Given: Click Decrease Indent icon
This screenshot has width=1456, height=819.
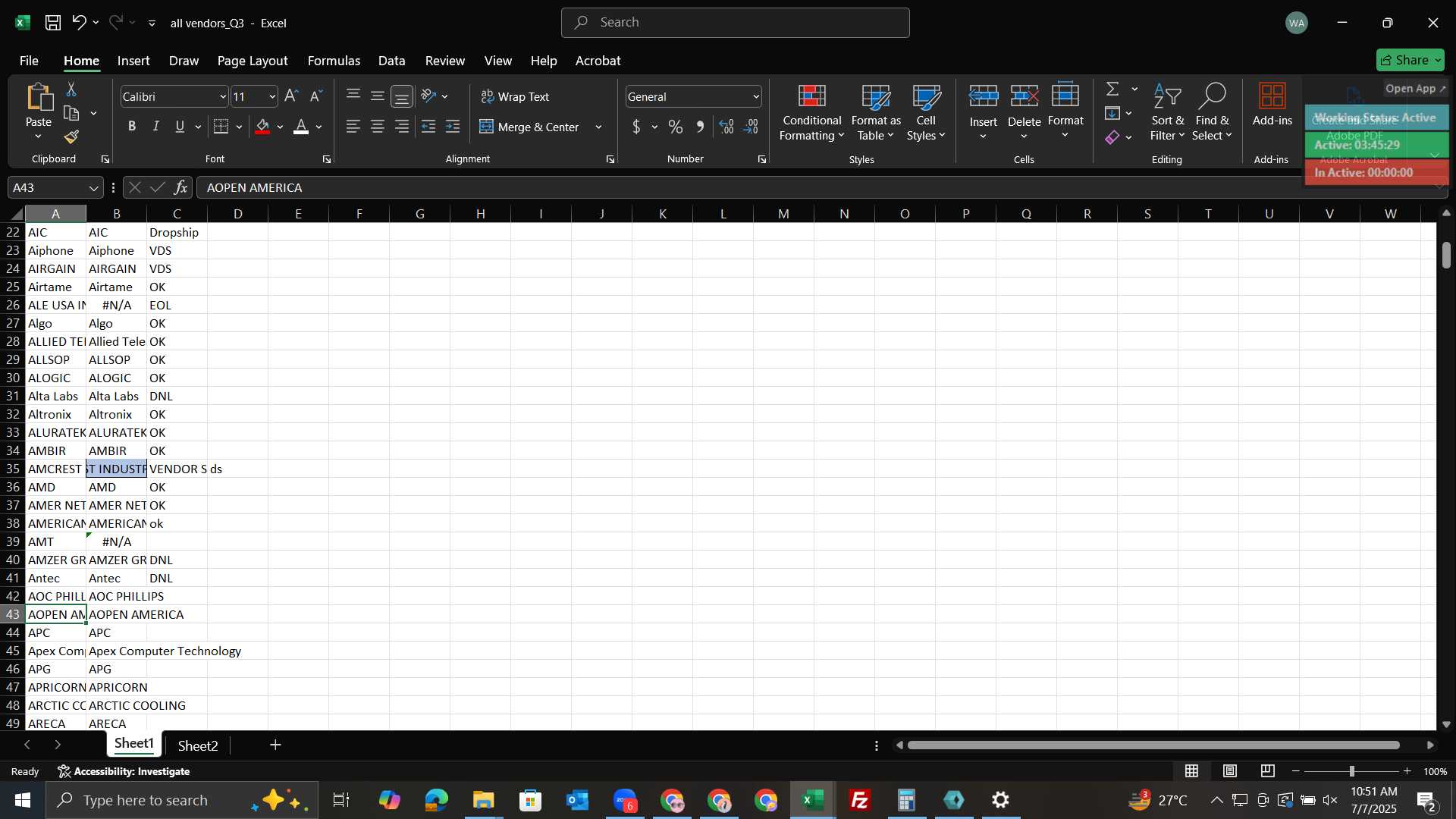Looking at the screenshot, I should 428,127.
